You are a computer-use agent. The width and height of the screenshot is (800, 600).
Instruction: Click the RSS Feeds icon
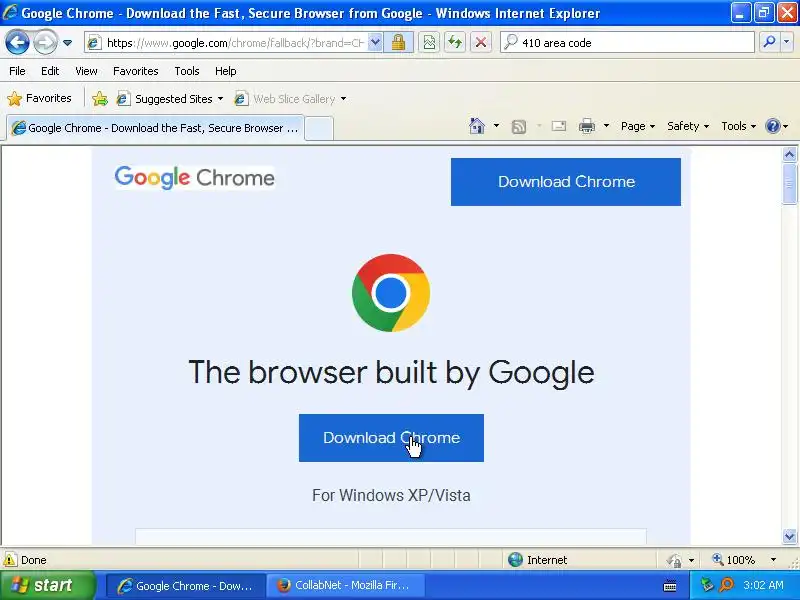point(519,127)
